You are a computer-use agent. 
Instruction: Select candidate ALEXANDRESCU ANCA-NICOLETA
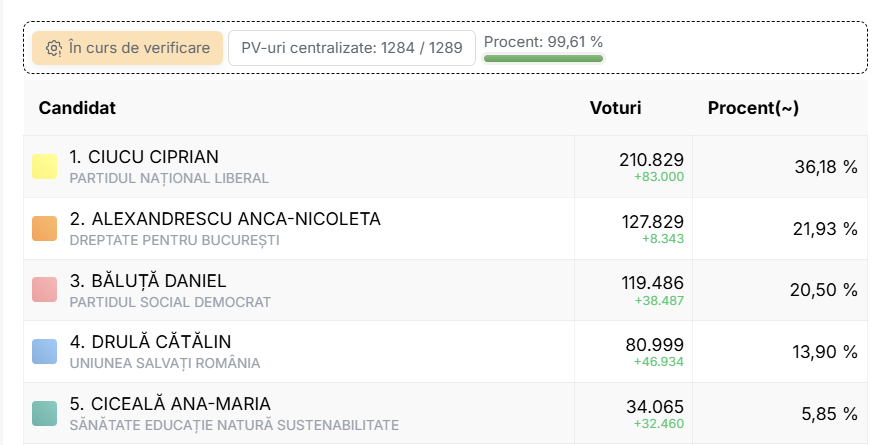point(225,219)
